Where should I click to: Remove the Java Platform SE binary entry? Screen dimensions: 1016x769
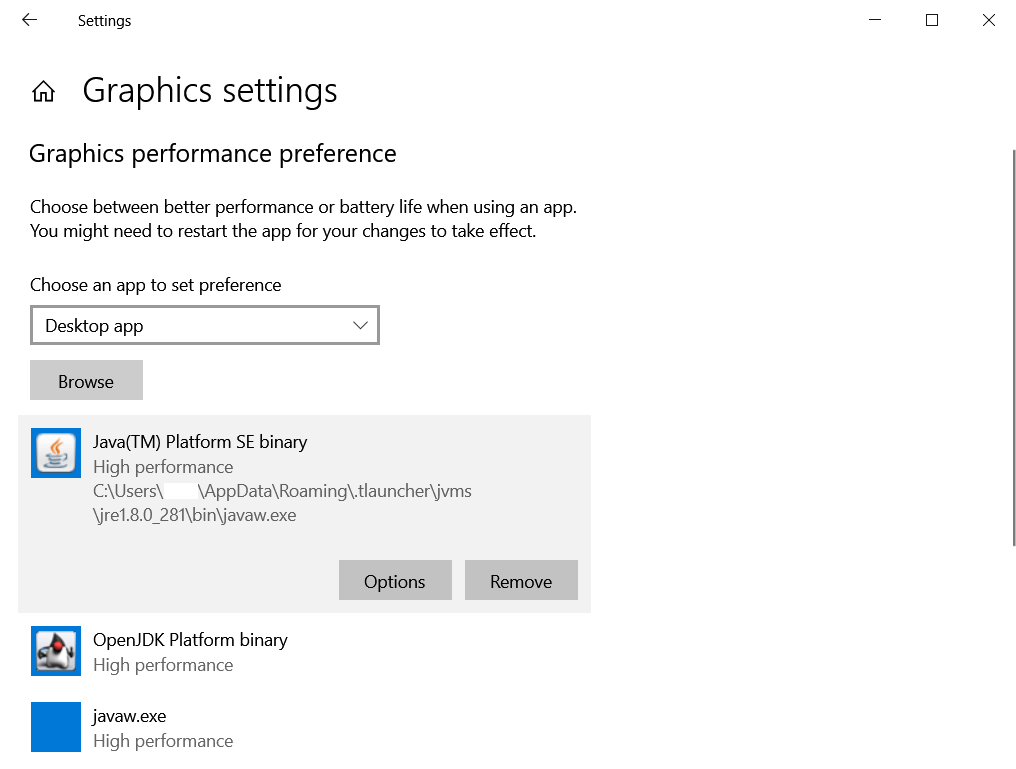(x=521, y=581)
